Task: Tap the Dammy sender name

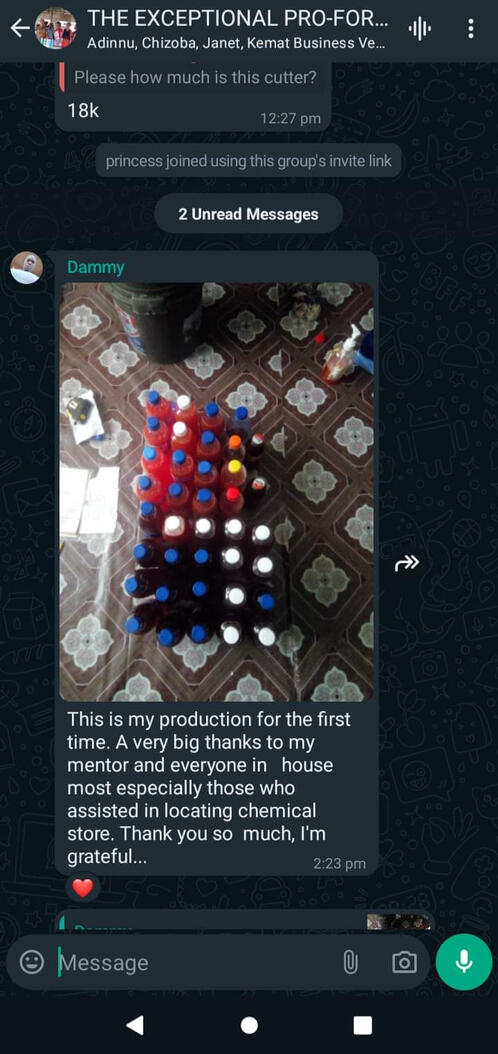Action: click(x=95, y=268)
